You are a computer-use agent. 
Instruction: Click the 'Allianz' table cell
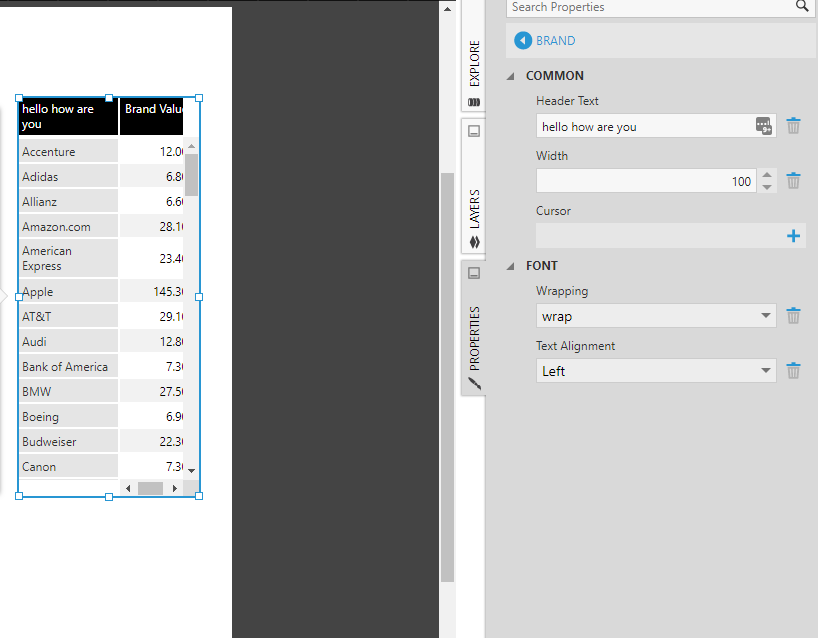[x=68, y=201]
